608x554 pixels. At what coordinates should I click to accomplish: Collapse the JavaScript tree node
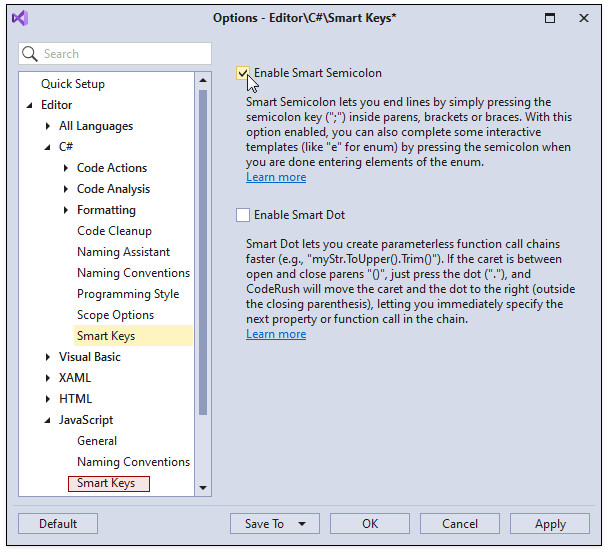point(47,420)
